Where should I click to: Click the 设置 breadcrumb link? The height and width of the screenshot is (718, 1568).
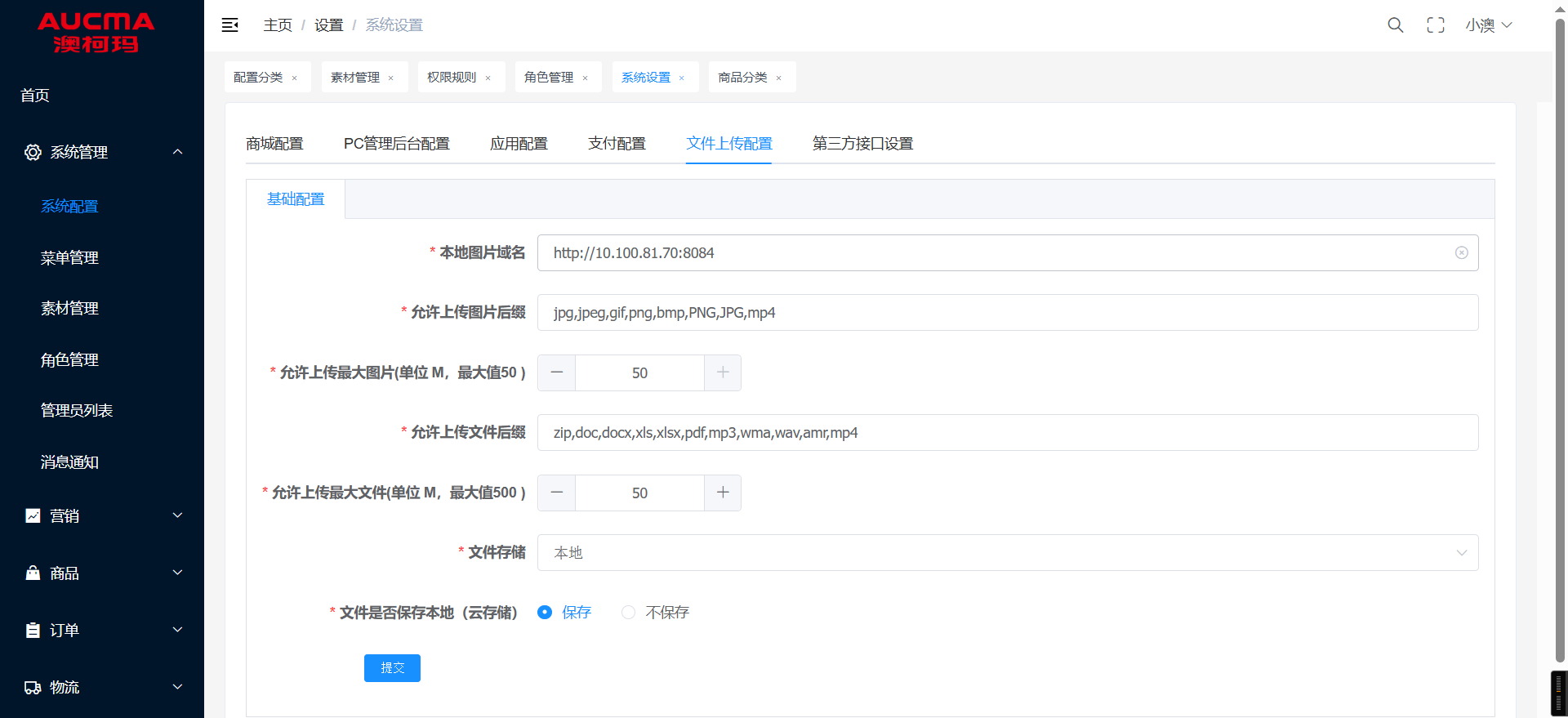(329, 25)
